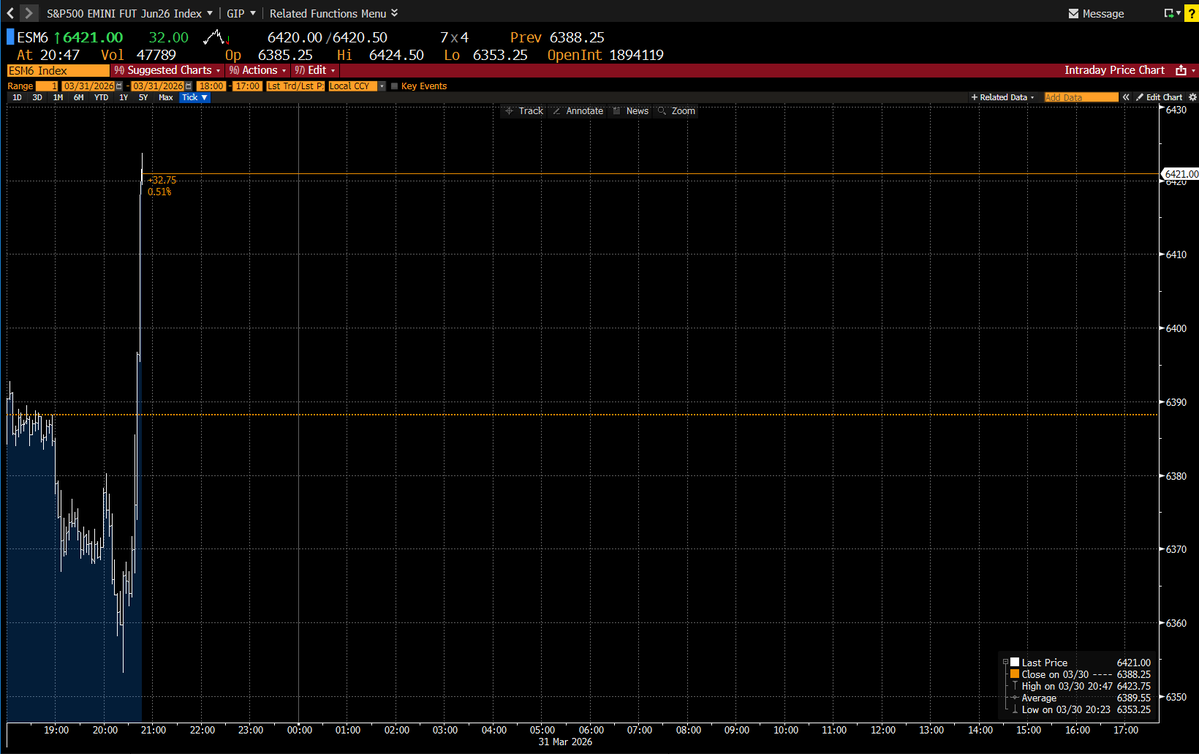Select the Max period tab
The image size is (1199, 754).
(165, 98)
